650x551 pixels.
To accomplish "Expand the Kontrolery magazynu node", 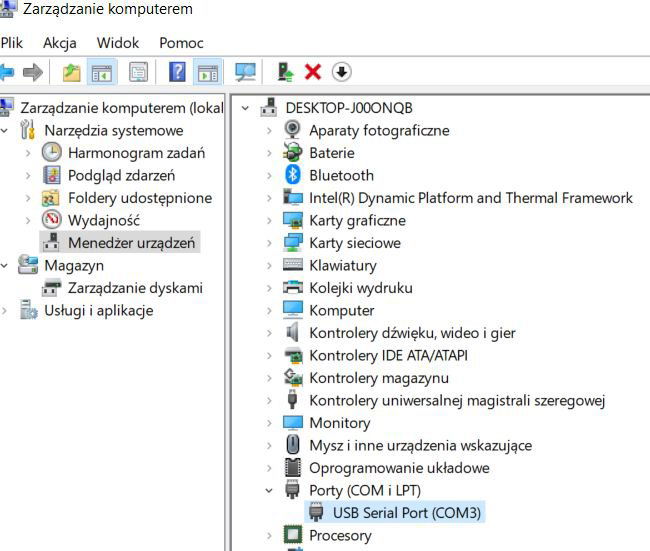I will click(x=269, y=378).
